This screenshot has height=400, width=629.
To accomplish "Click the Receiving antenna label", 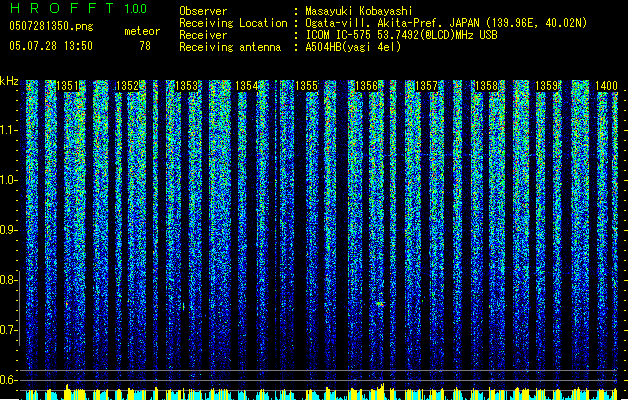I will (x=230, y=47).
